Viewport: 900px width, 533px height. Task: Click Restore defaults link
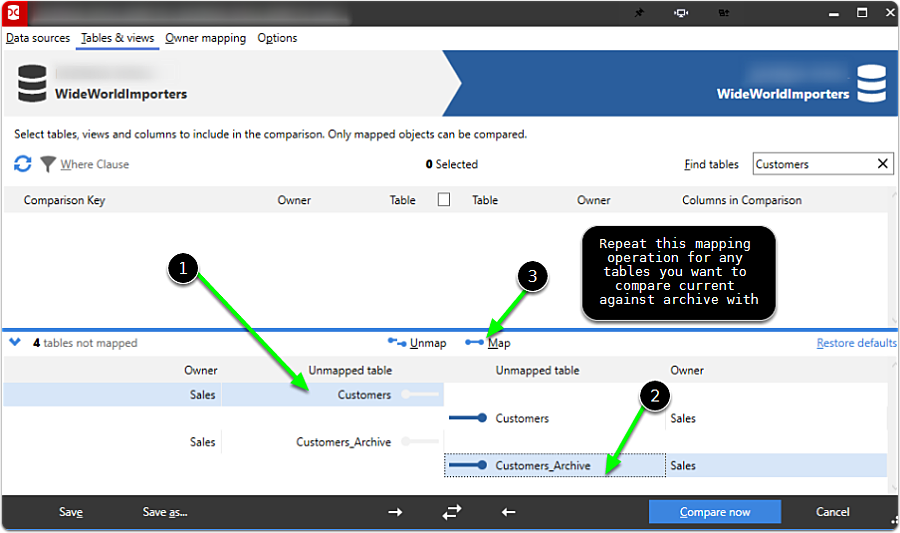[856, 343]
